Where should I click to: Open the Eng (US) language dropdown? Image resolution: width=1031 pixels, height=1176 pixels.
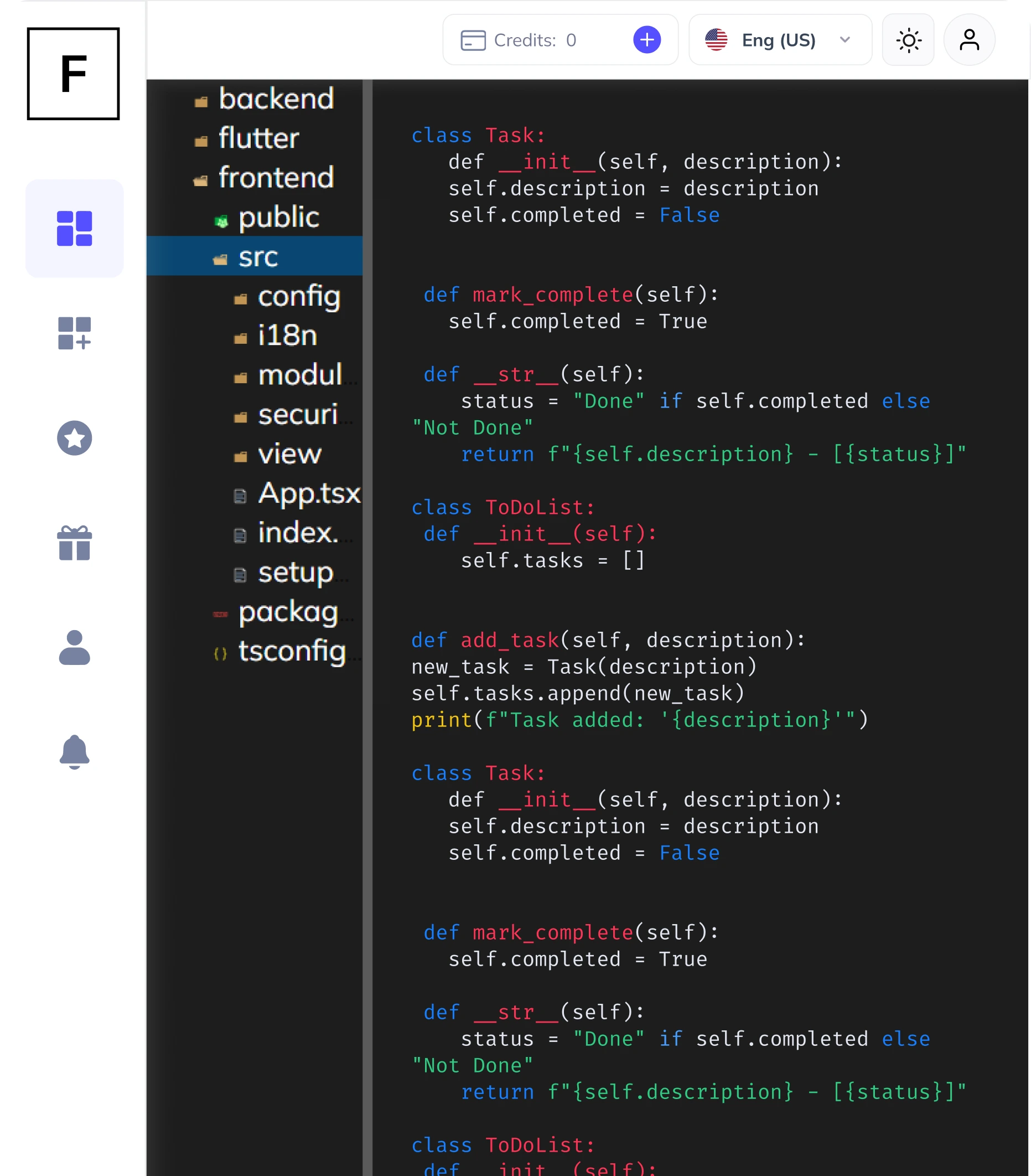point(778,40)
